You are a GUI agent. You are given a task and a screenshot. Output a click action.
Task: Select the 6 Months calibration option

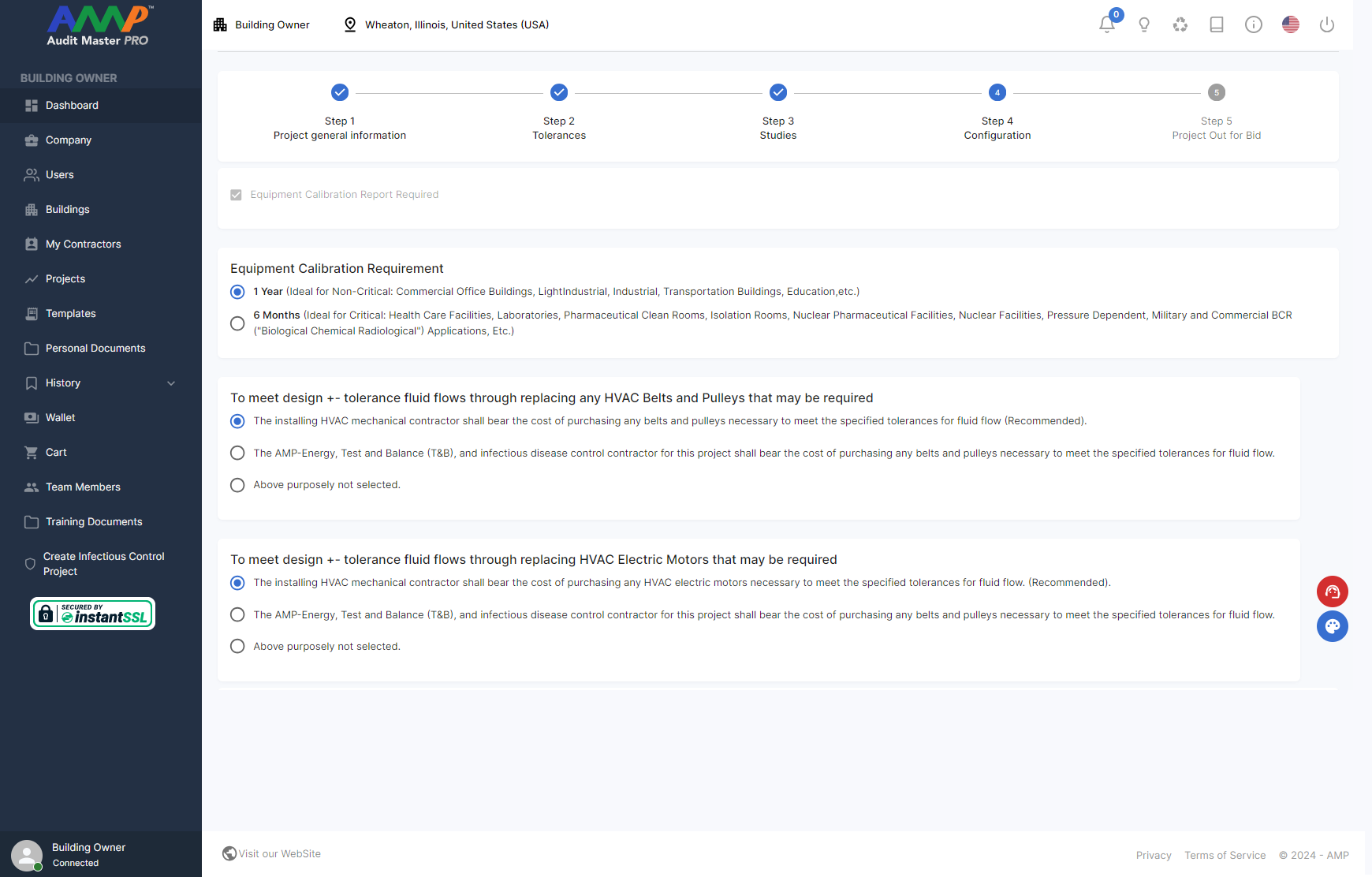[237, 323]
